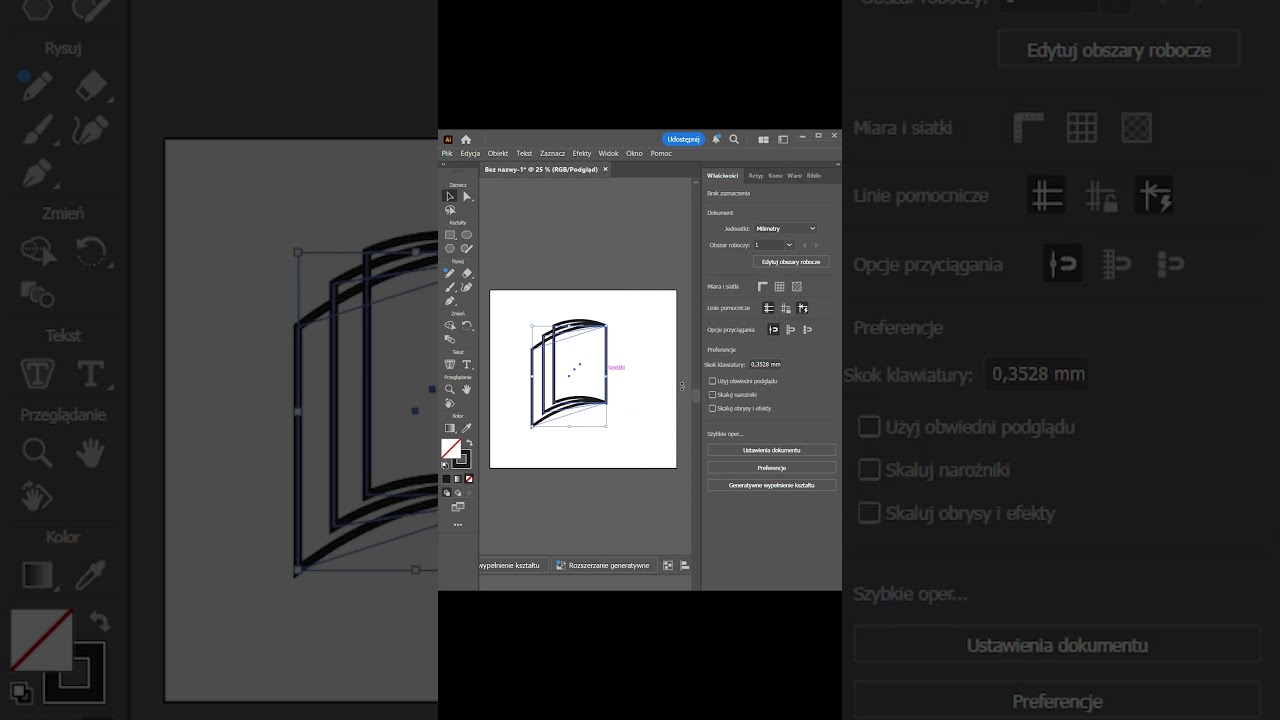The width and height of the screenshot is (1280, 720).
Task: Go to Illustrator Home screen
Action: (x=466, y=139)
